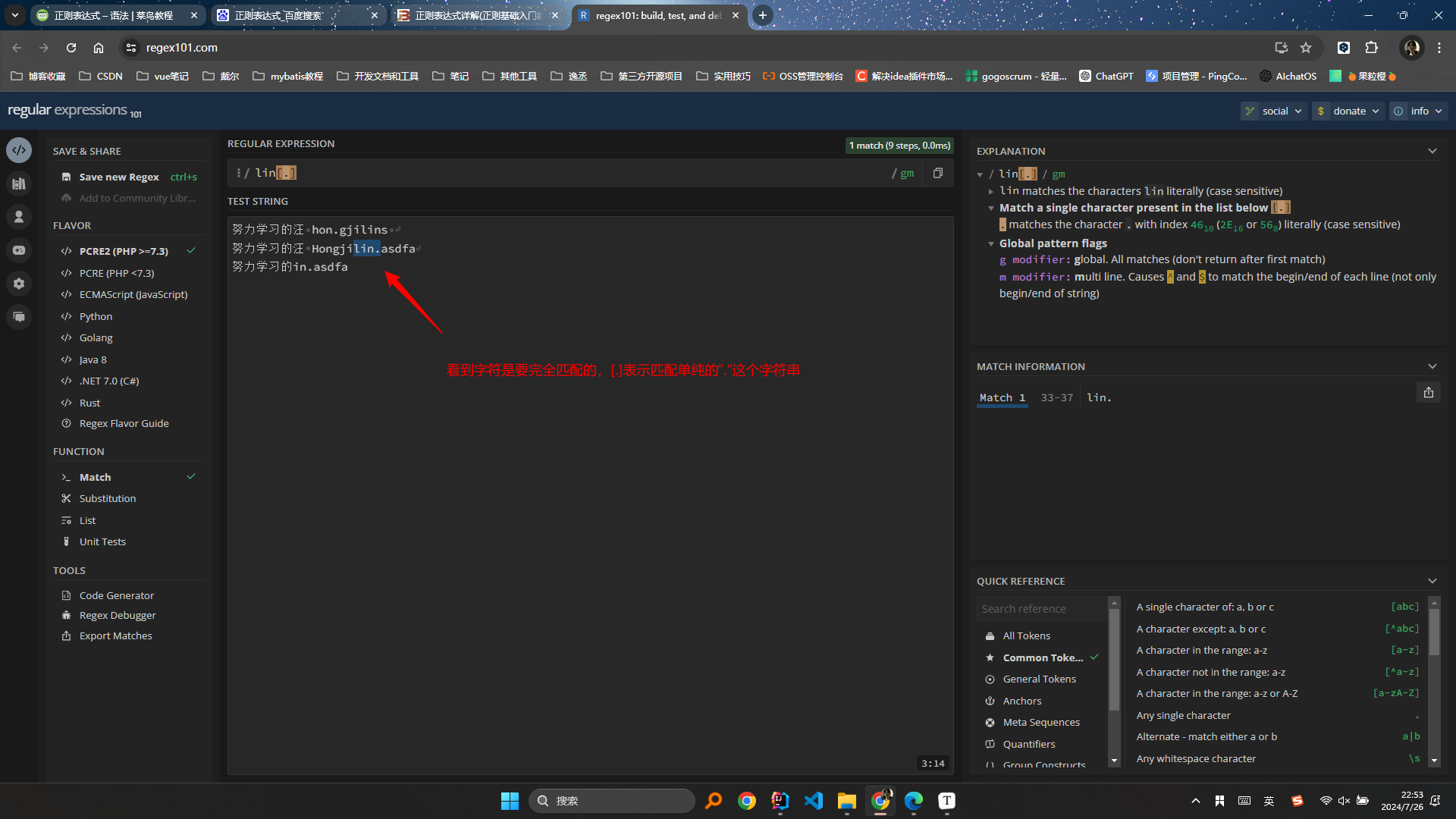Open donate dropdown menu
This screenshot has height=819, width=1456.
click(1348, 111)
